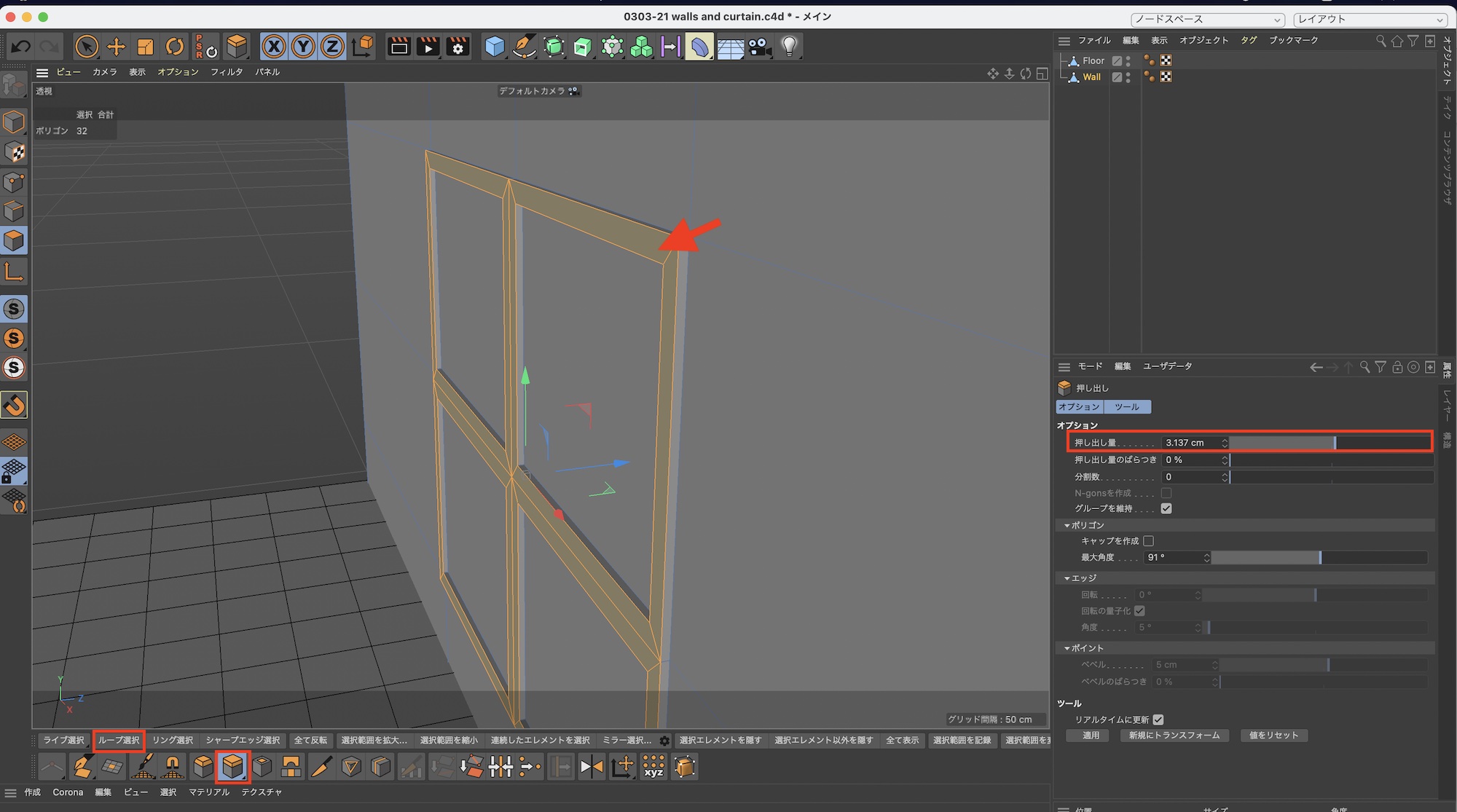The height and width of the screenshot is (812, 1457).
Task: Switch to the ツール tab
Action: (1126, 407)
